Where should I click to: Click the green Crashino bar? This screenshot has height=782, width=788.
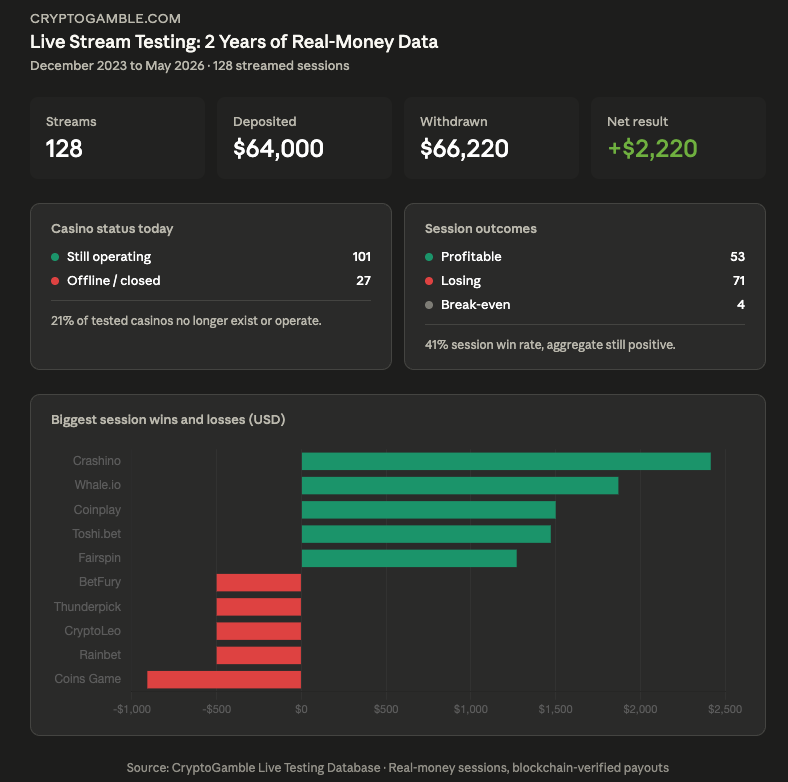coord(506,461)
